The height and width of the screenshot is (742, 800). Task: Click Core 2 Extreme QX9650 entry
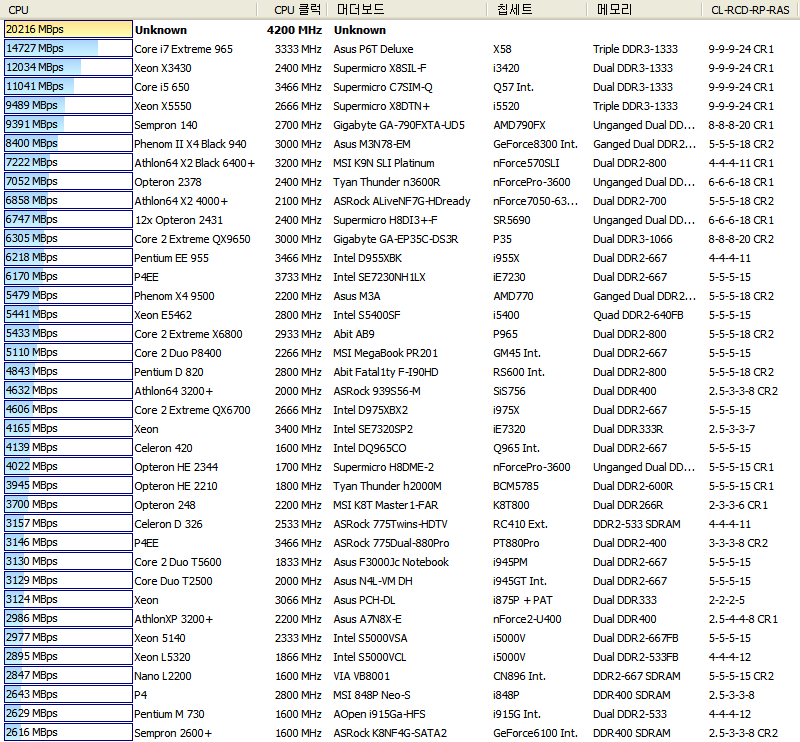[x=192, y=239]
